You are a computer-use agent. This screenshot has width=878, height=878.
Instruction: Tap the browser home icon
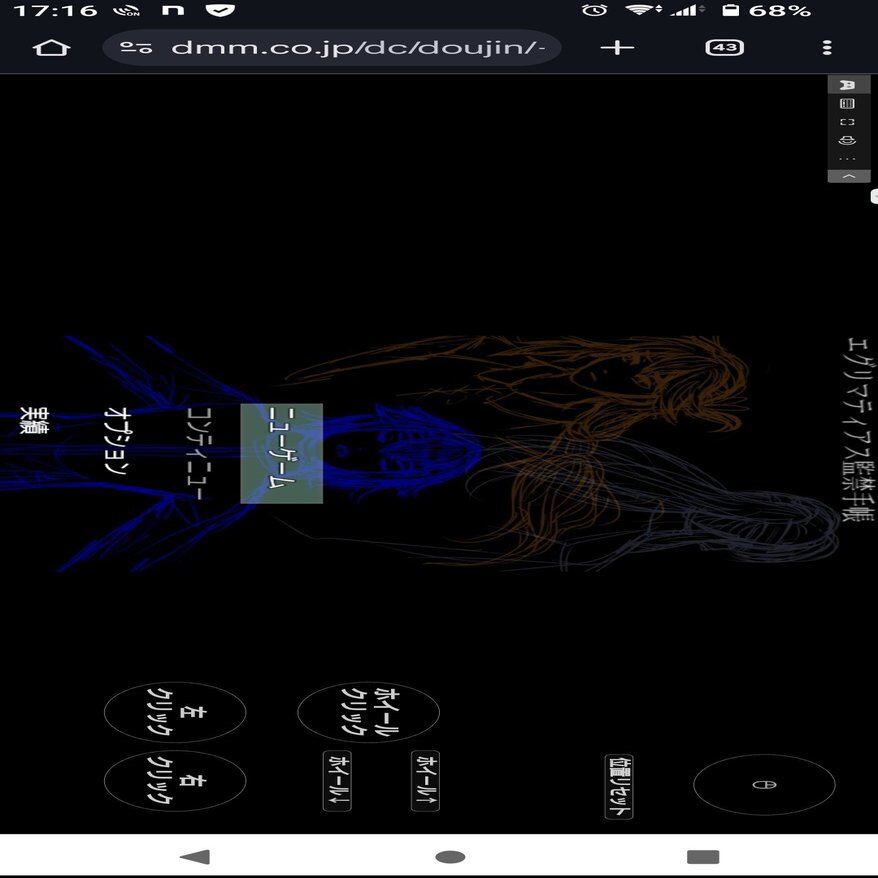pyautogui.click(x=52, y=48)
